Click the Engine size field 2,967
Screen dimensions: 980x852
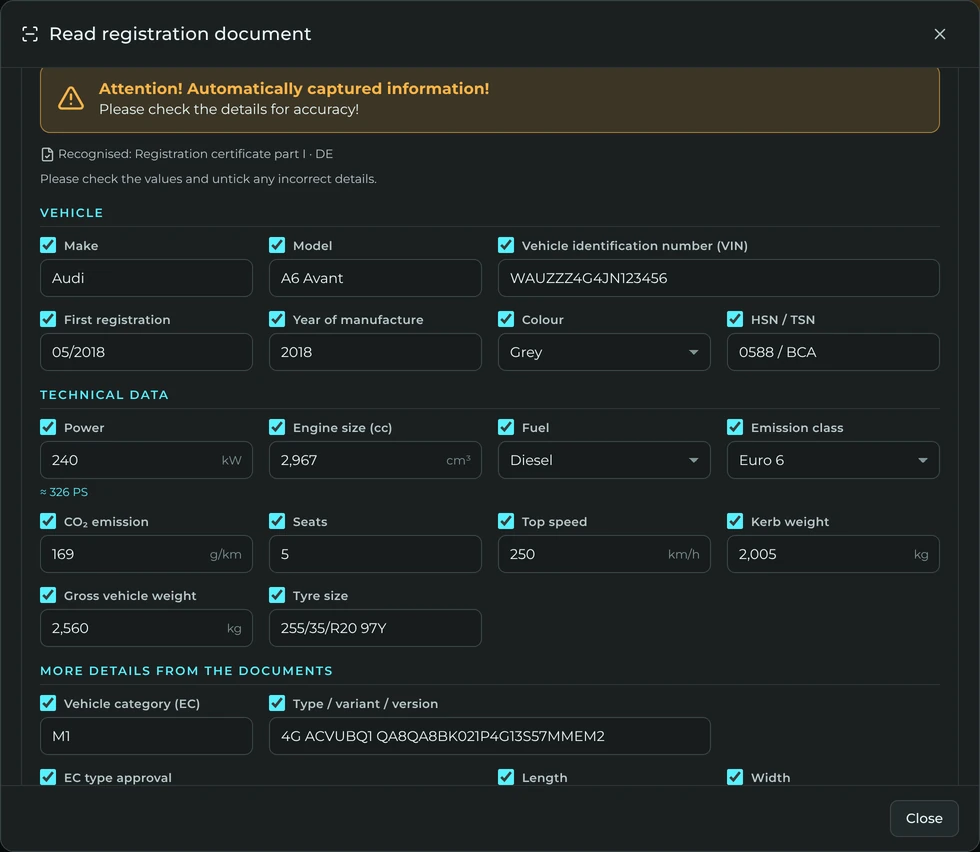[x=375, y=460]
